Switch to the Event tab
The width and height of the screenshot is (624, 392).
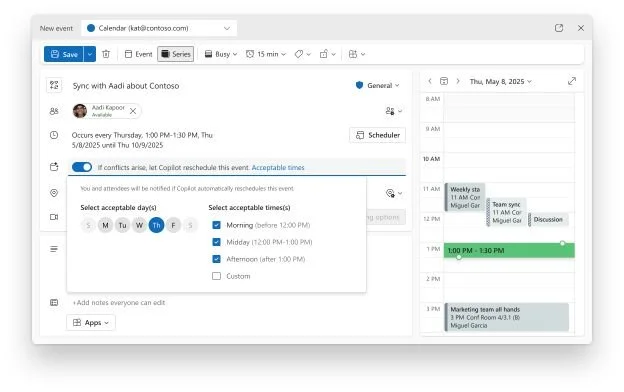pyautogui.click(x=138, y=54)
